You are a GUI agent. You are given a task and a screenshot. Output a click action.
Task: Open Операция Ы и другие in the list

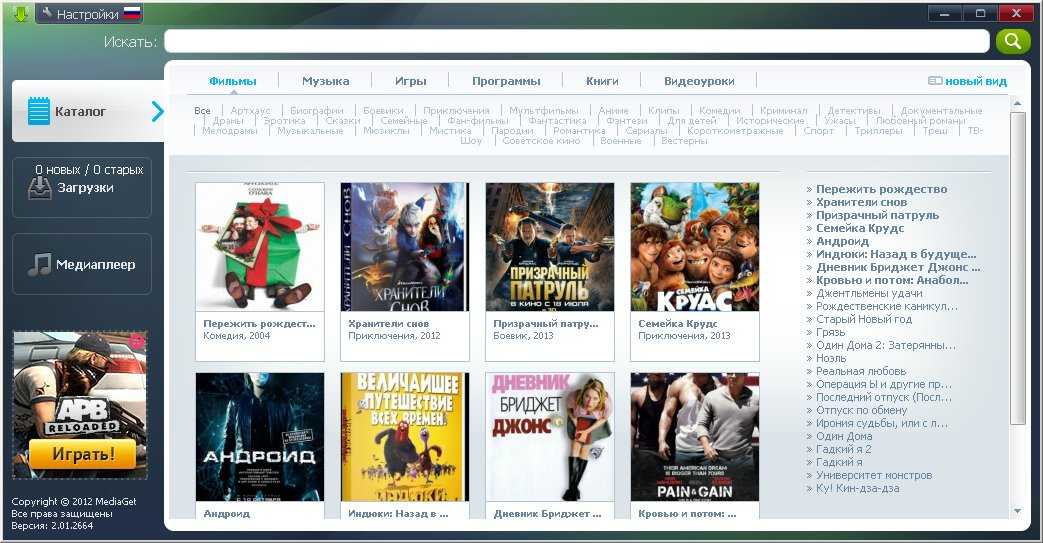coord(883,384)
